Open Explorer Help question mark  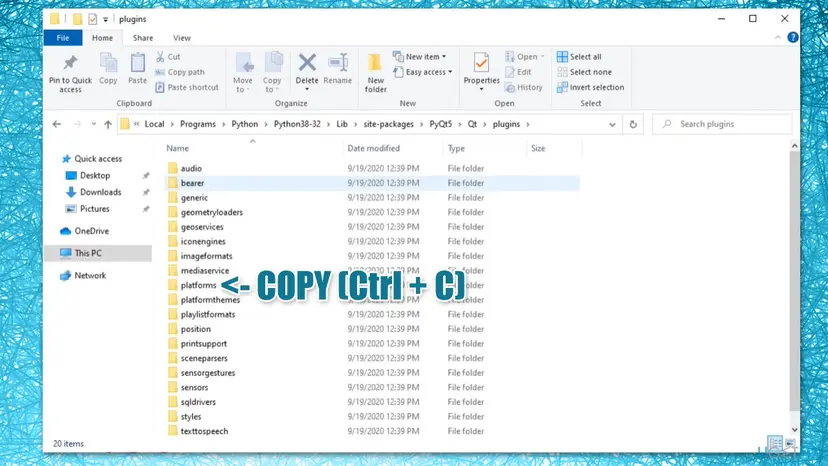[792, 38]
